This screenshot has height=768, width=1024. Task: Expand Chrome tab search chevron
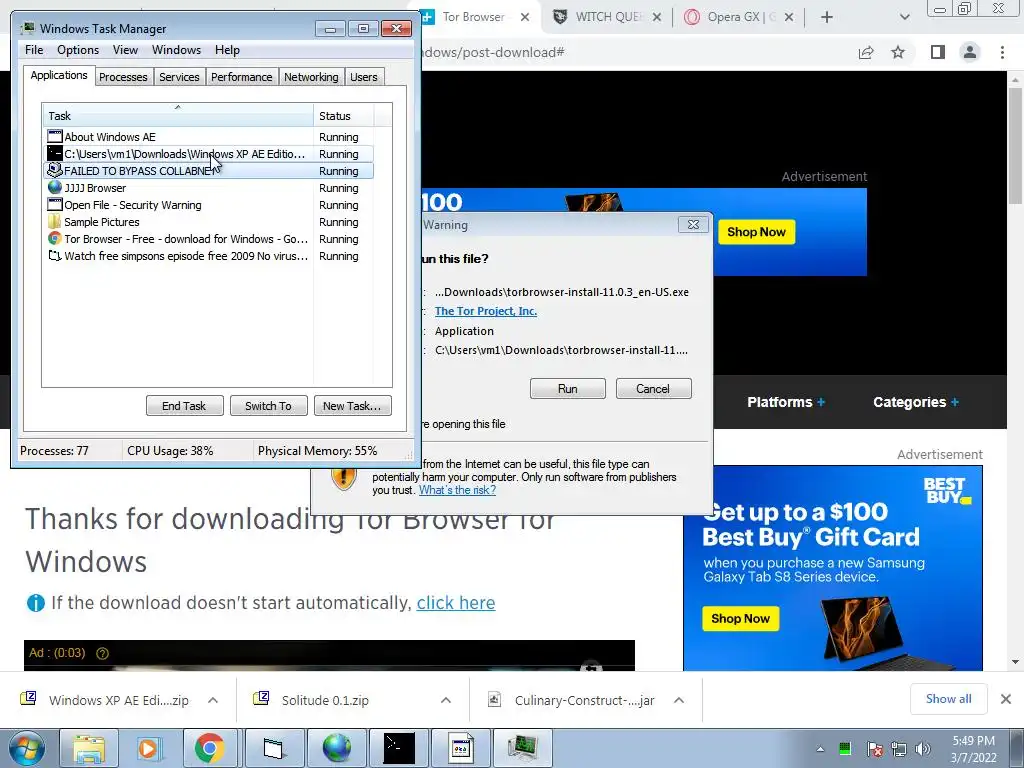(x=904, y=17)
